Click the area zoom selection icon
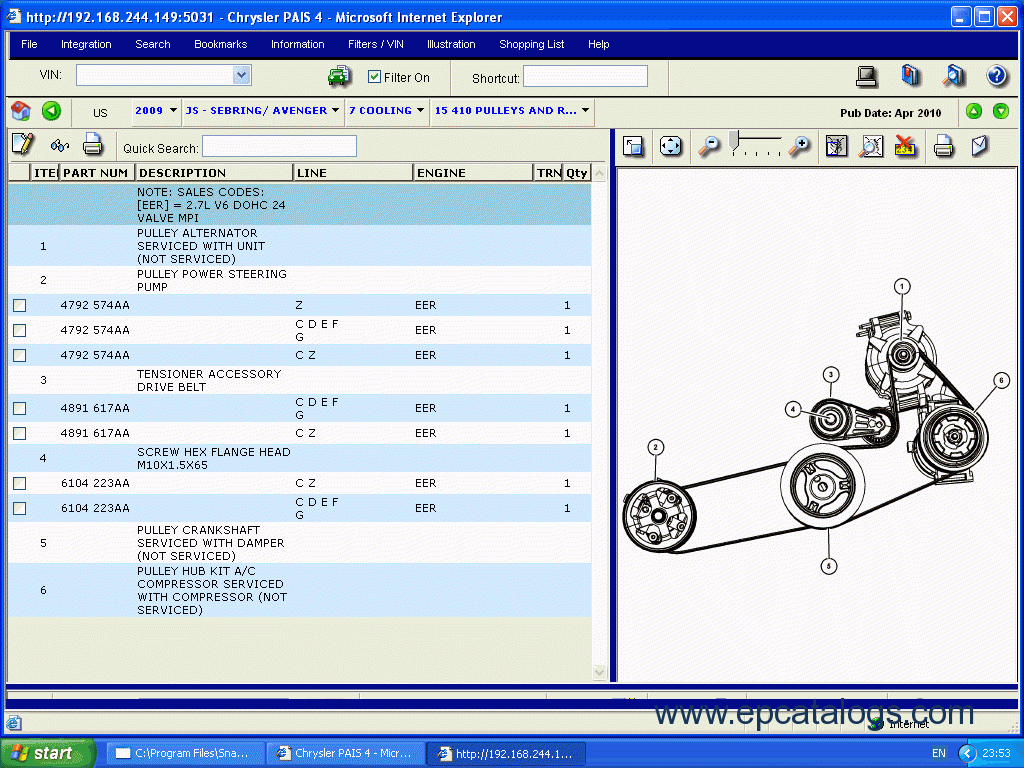 pyautogui.click(x=837, y=146)
